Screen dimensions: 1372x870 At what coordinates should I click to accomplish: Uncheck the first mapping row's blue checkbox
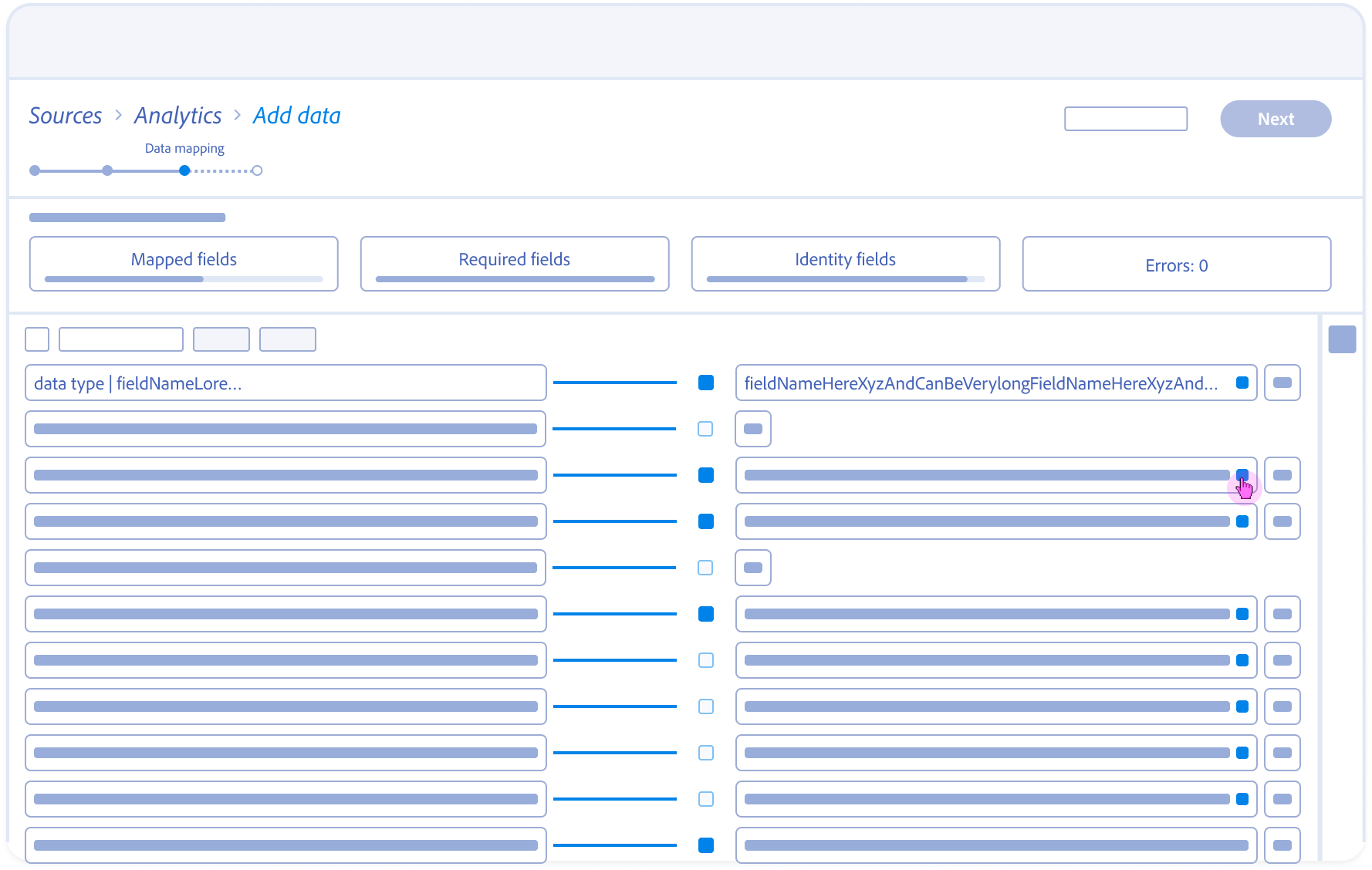[x=705, y=383]
